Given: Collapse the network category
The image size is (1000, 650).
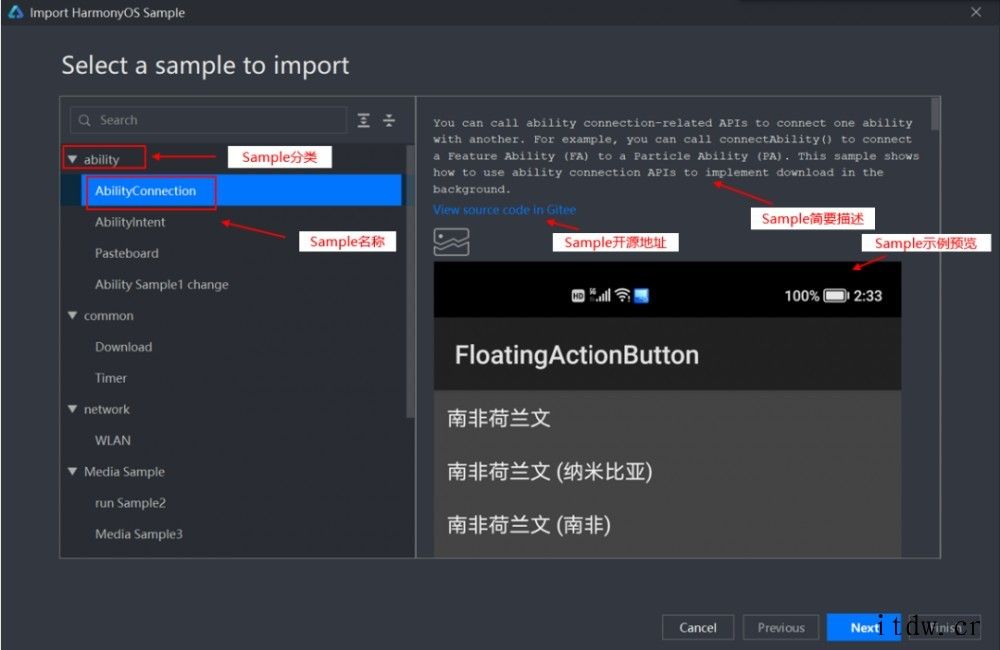Looking at the screenshot, I should pyautogui.click(x=73, y=409).
